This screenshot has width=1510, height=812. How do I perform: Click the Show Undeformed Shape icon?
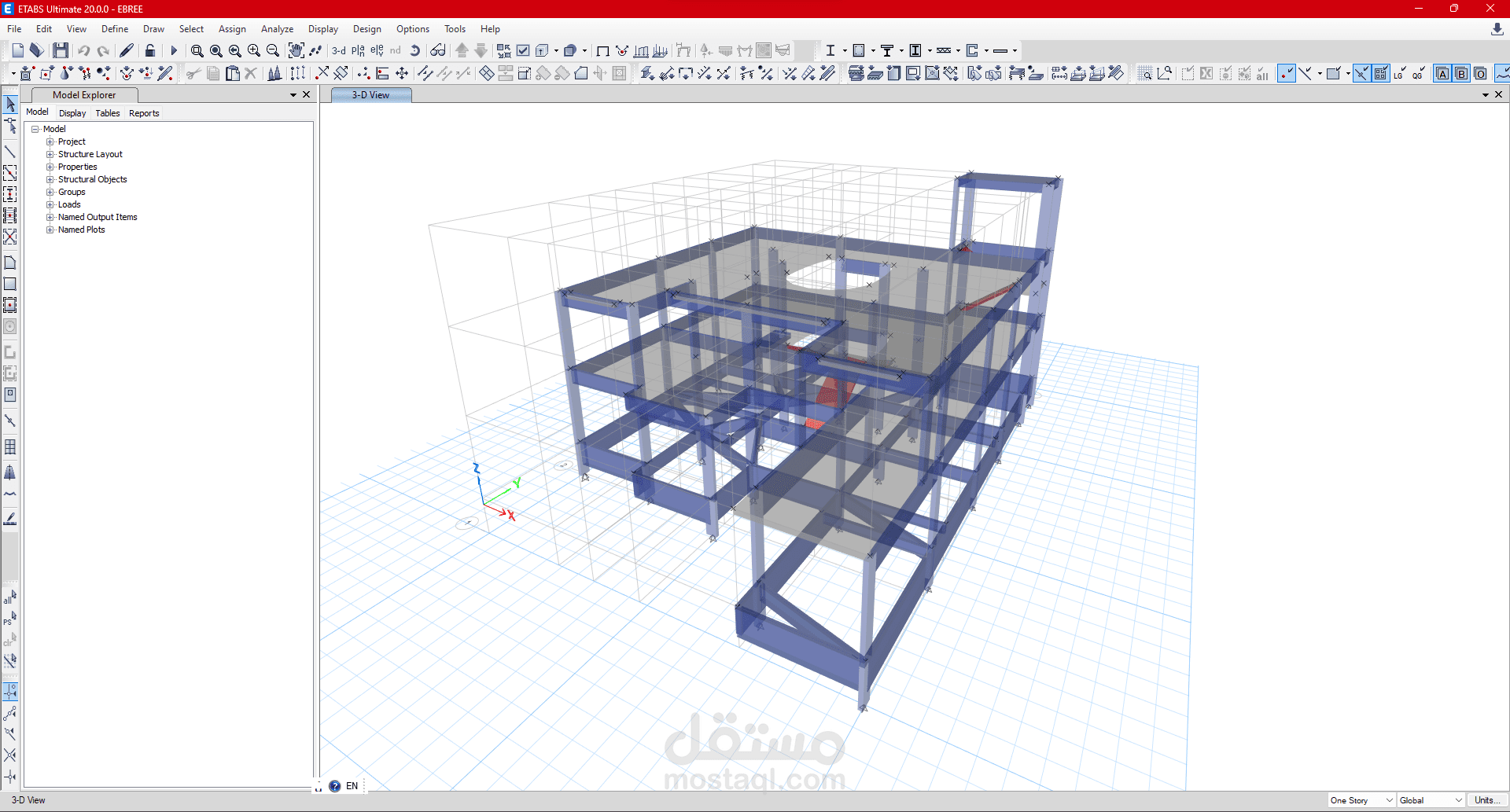pos(603,50)
